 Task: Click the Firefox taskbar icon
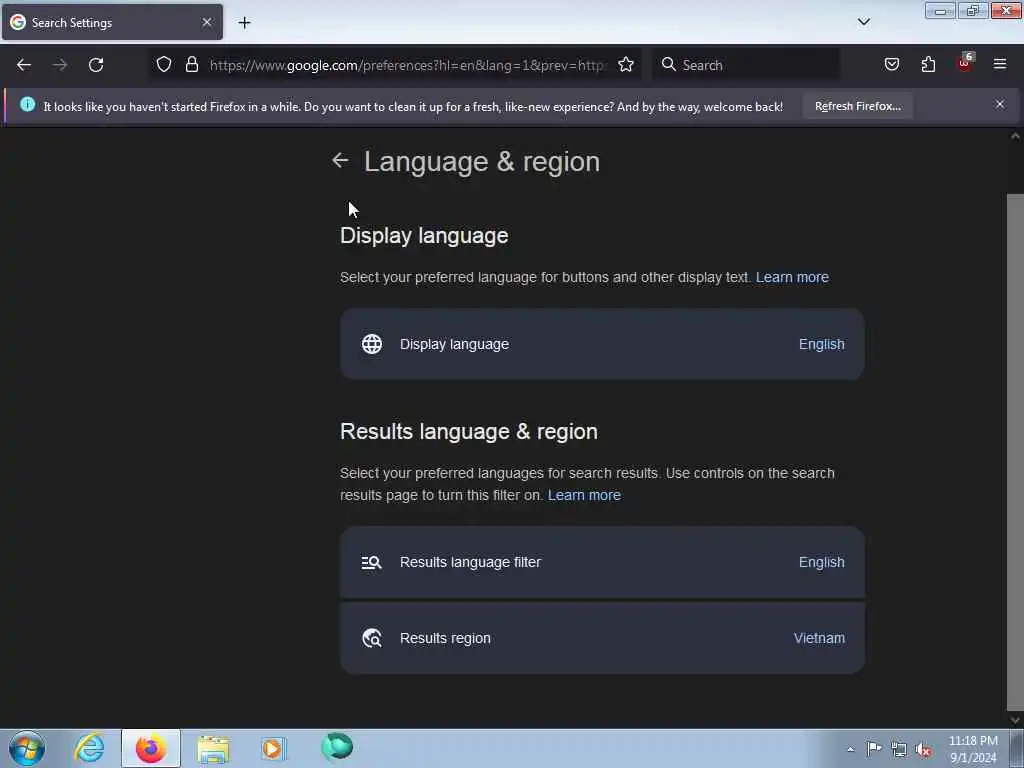150,748
